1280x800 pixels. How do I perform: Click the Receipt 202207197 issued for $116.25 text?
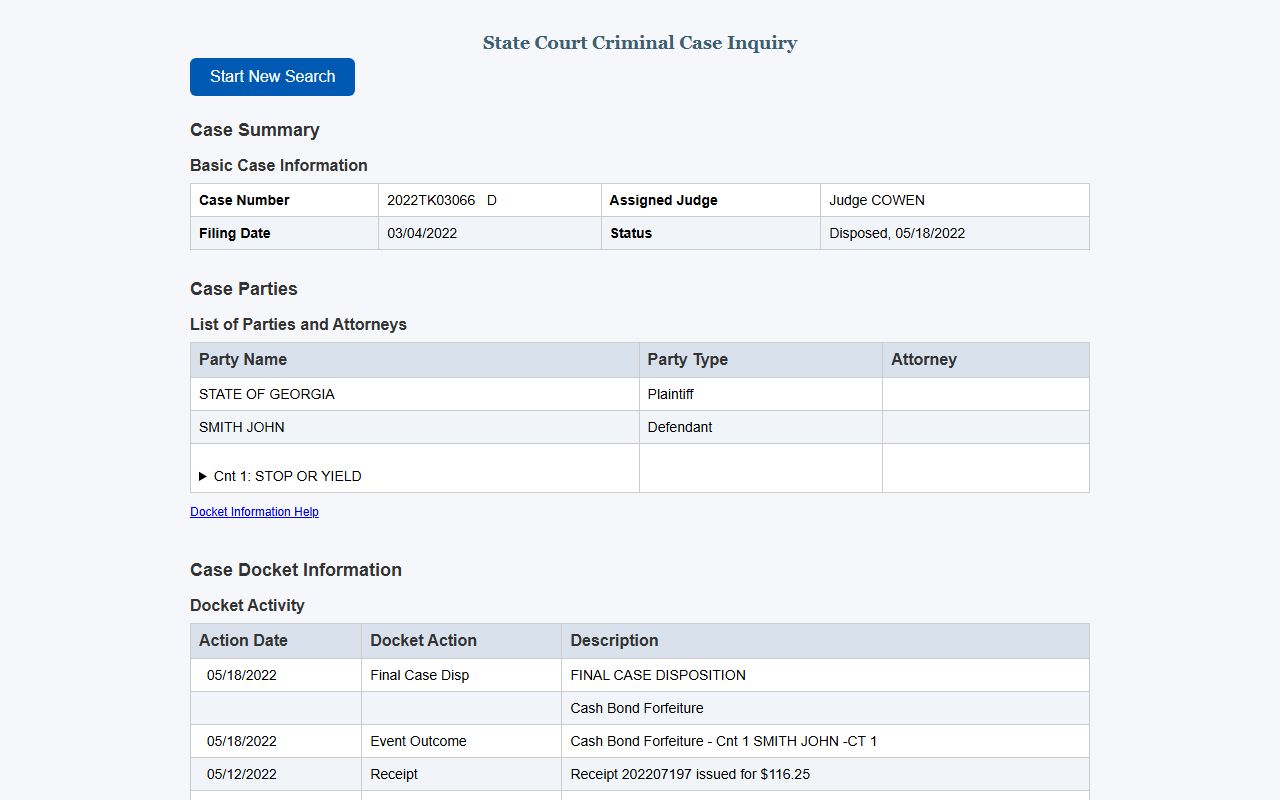click(x=690, y=774)
